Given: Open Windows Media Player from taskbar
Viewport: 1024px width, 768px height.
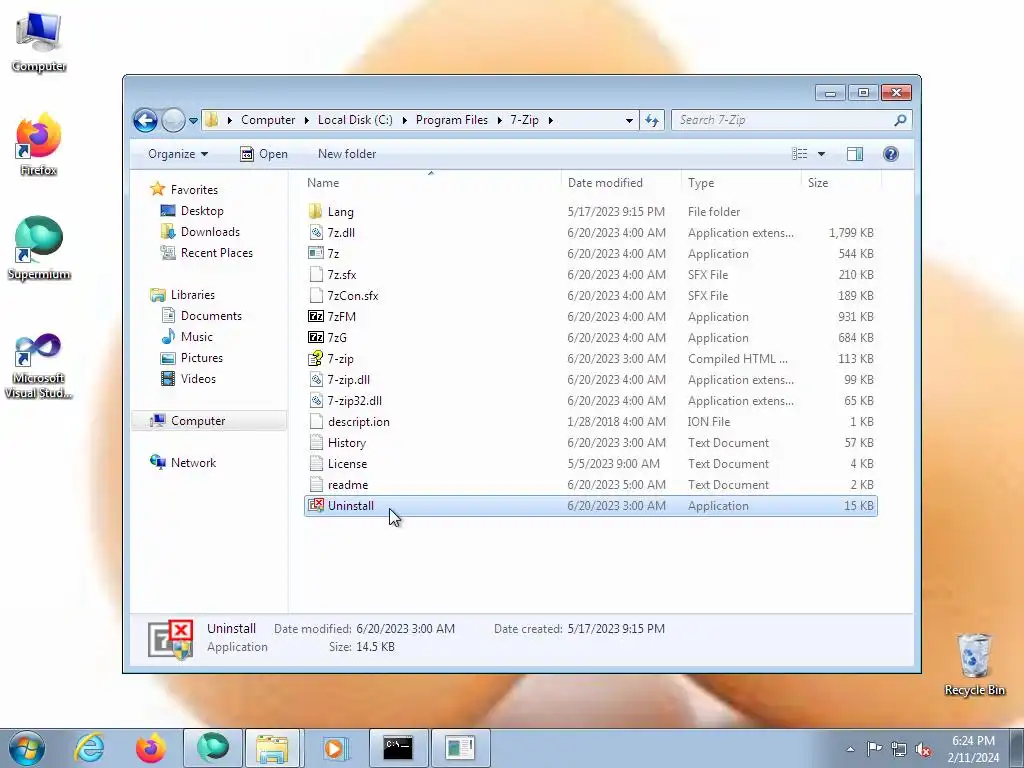Looking at the screenshot, I should click(x=335, y=748).
